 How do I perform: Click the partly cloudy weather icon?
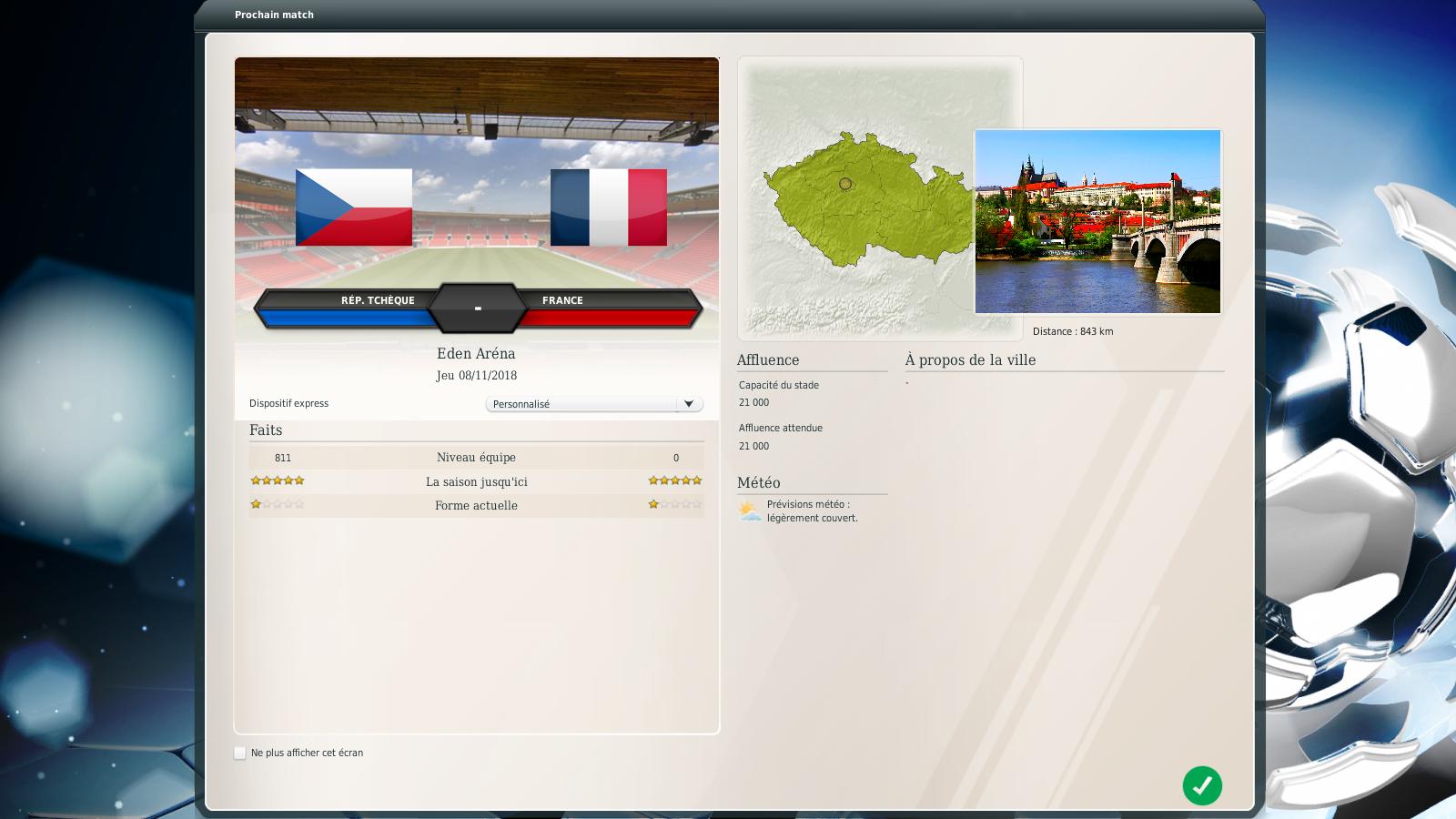click(750, 511)
